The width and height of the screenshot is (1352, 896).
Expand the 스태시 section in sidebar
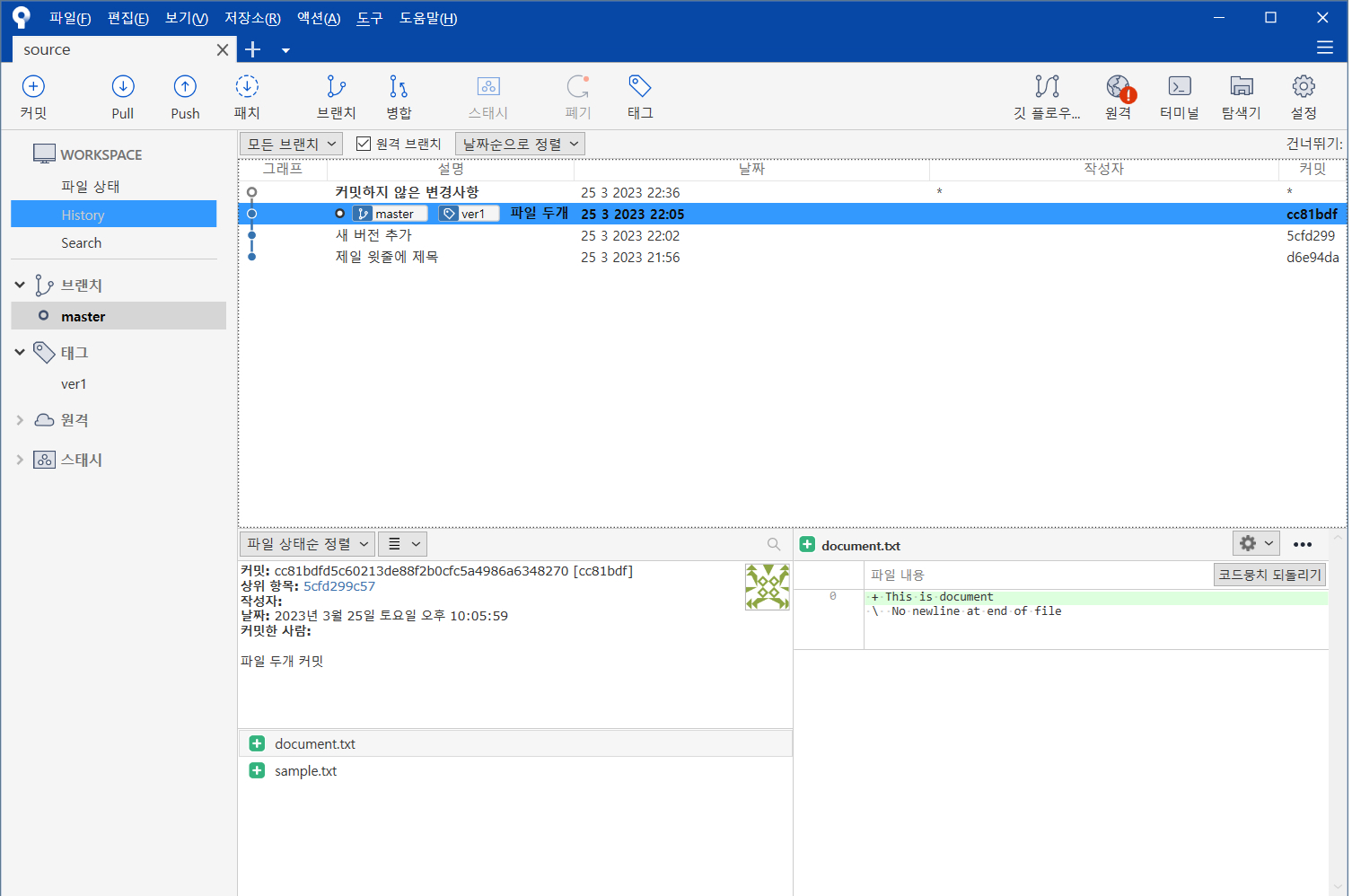point(20,459)
